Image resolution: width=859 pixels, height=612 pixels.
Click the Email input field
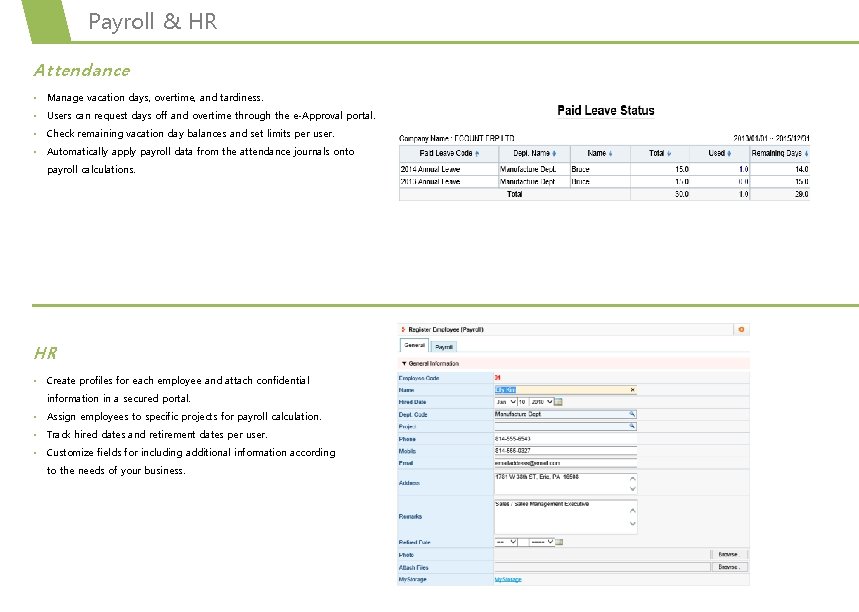click(x=565, y=463)
